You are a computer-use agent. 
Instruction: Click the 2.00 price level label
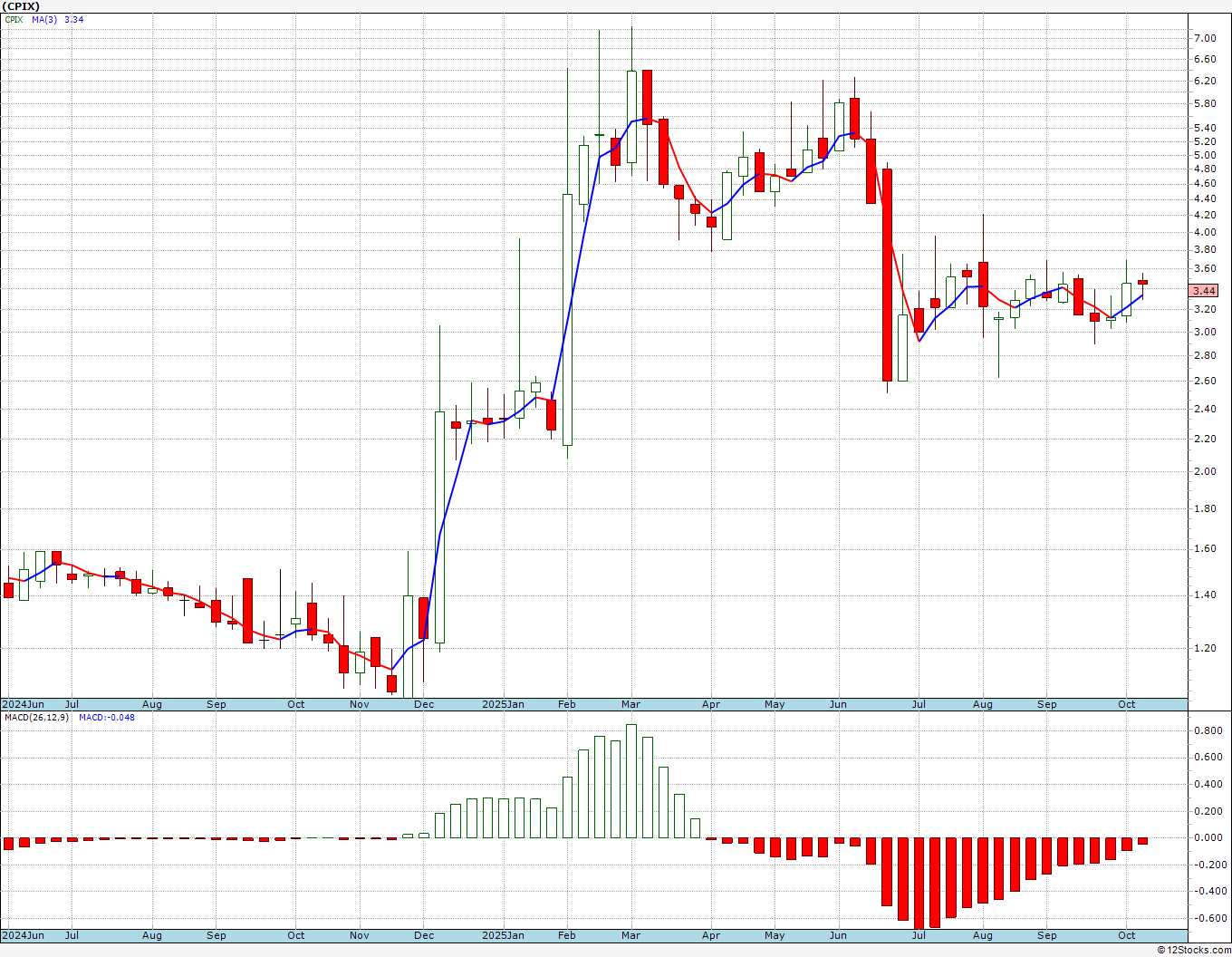click(x=1205, y=471)
